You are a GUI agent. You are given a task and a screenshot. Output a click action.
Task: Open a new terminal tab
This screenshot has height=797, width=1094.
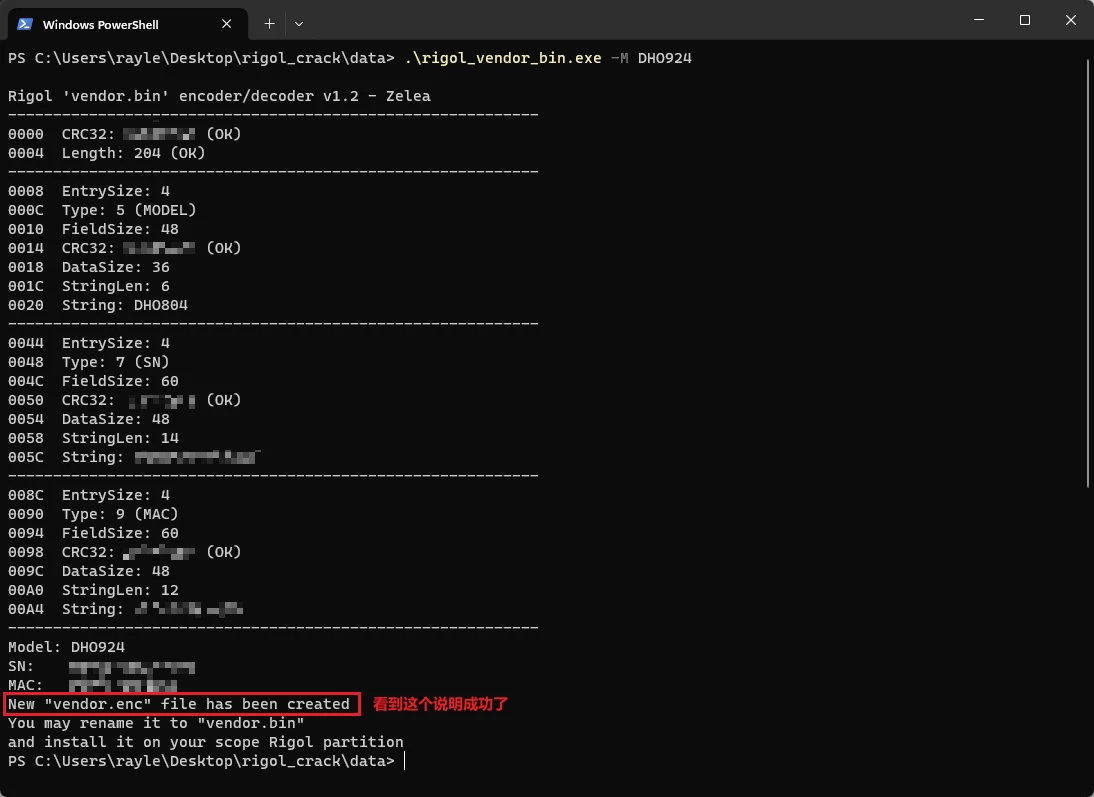269,22
